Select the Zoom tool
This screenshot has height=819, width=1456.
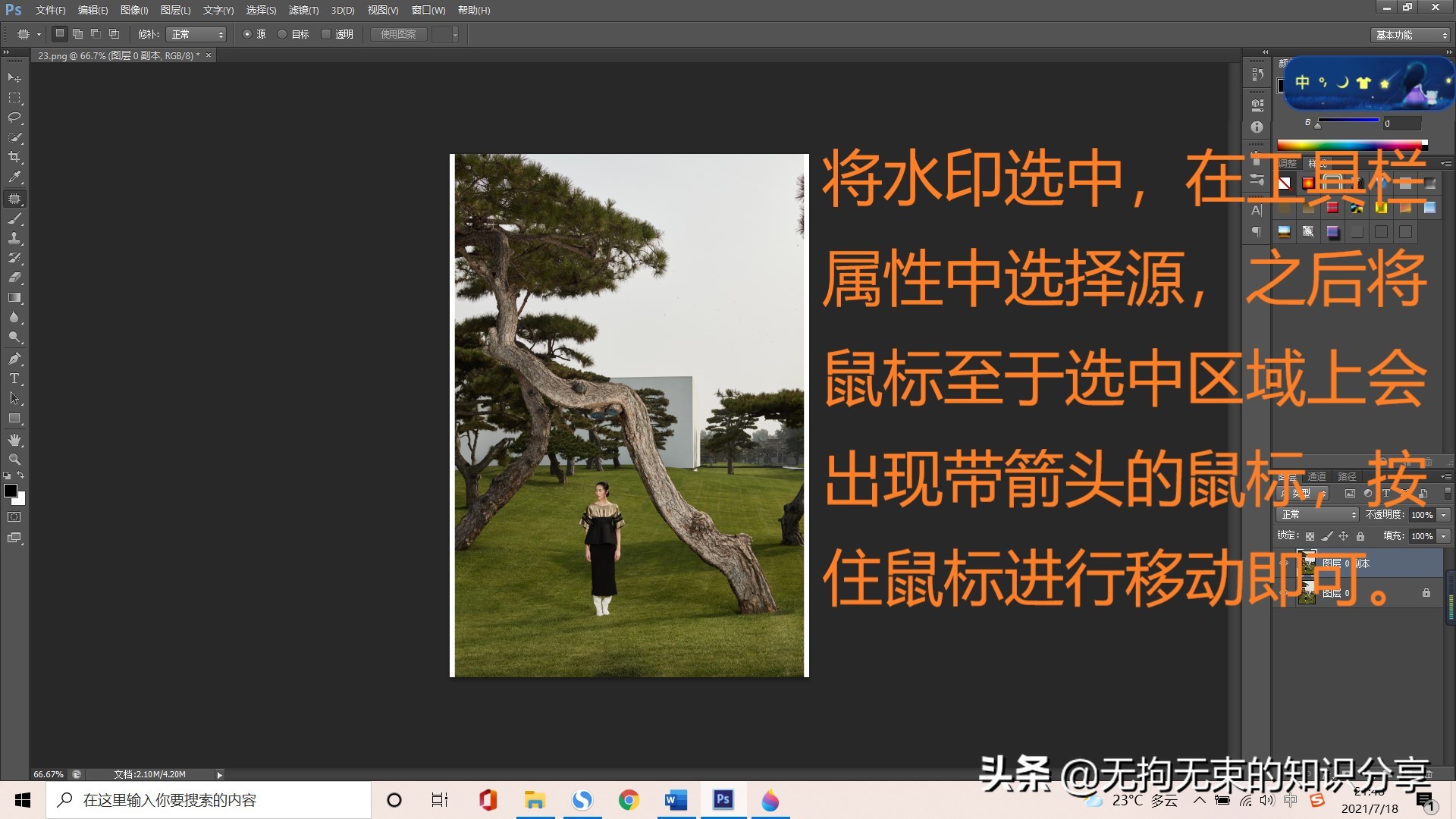(13, 460)
